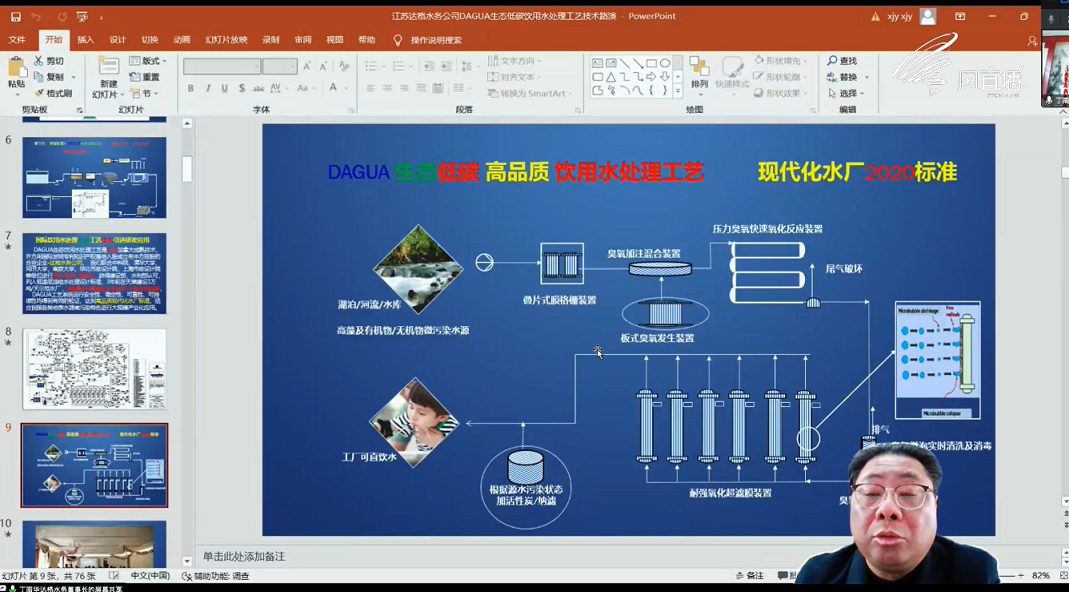The height and width of the screenshot is (592, 1069).
Task: Click the account profile avatar
Action: point(928,16)
